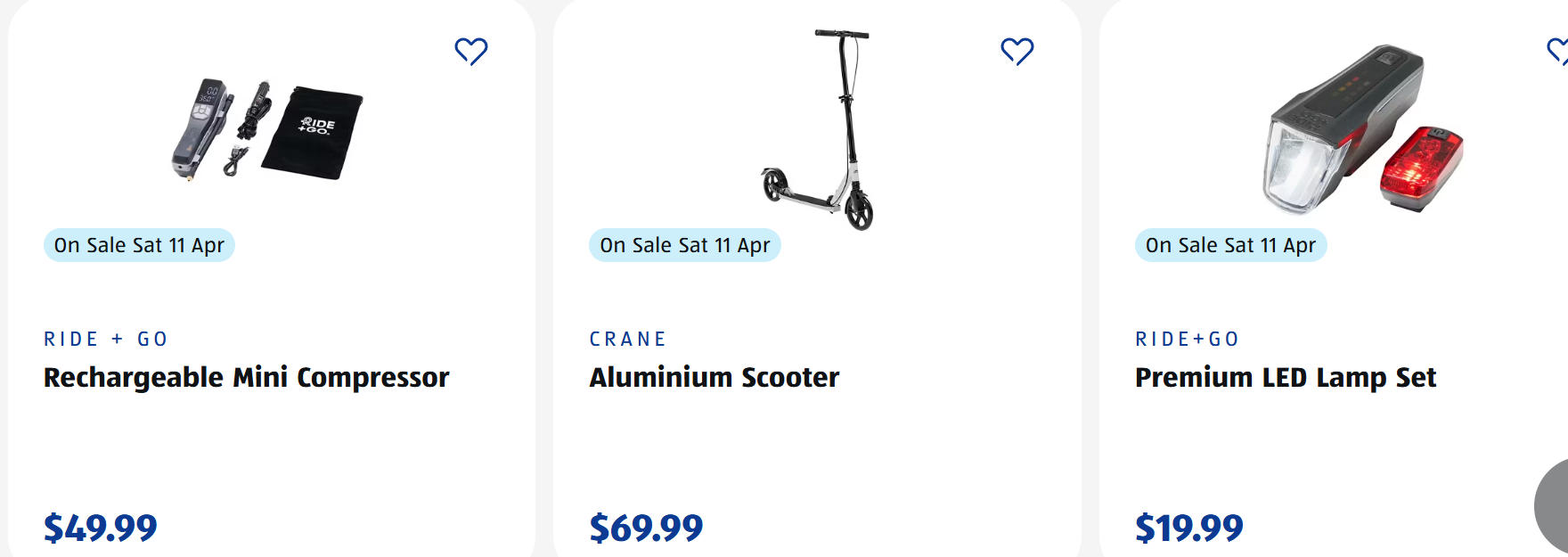Click the grey circular button at bottom corner

[x=1554, y=506]
